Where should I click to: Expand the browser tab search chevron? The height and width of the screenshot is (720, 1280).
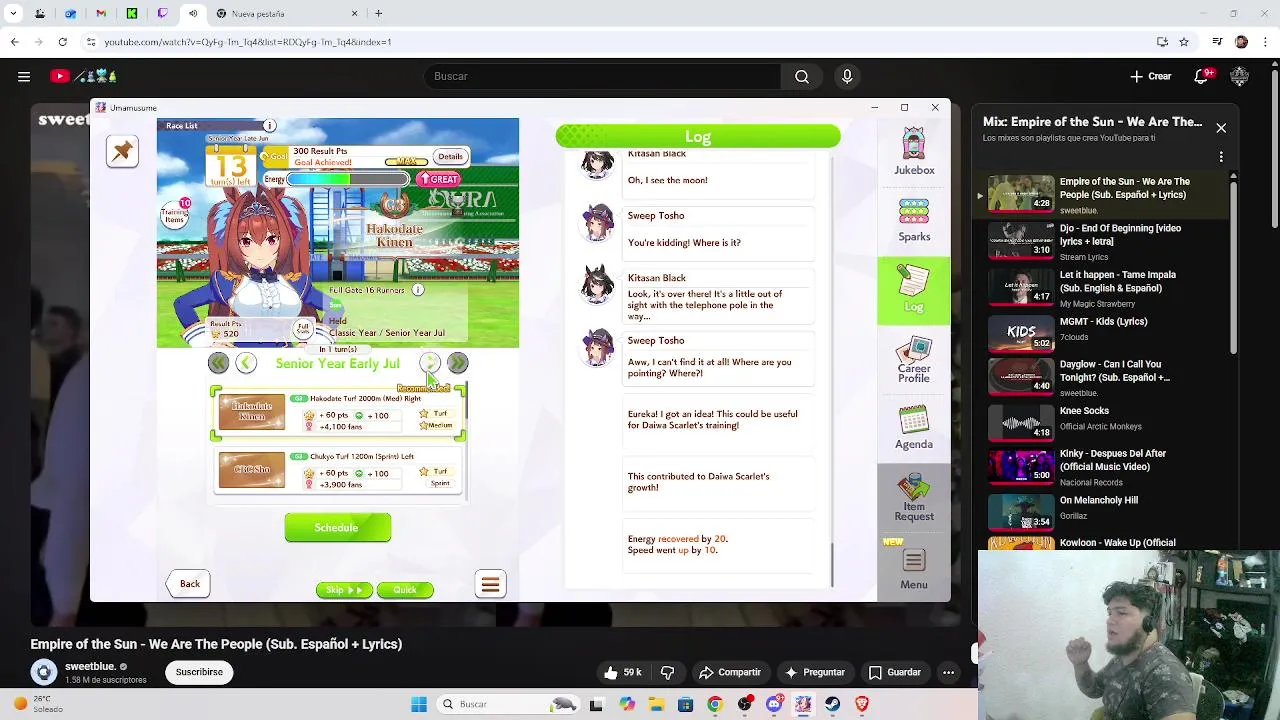13,14
